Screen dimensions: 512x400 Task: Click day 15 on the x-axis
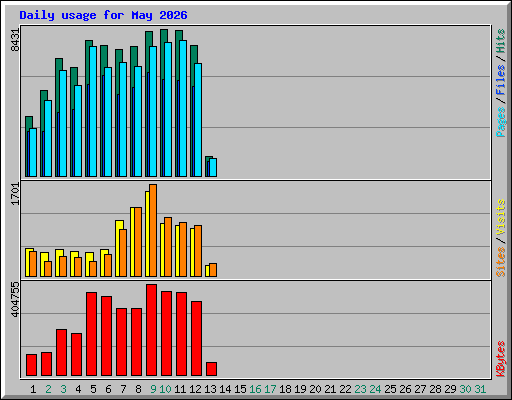[240, 389]
